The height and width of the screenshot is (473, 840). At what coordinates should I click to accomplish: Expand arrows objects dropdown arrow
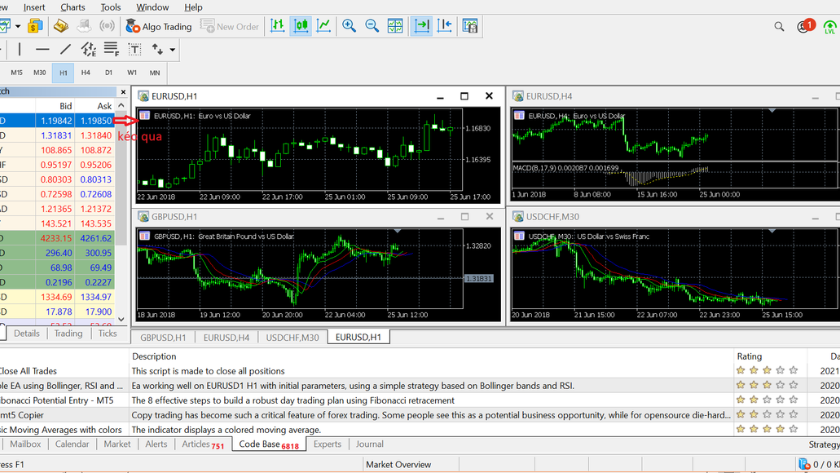tap(172, 50)
